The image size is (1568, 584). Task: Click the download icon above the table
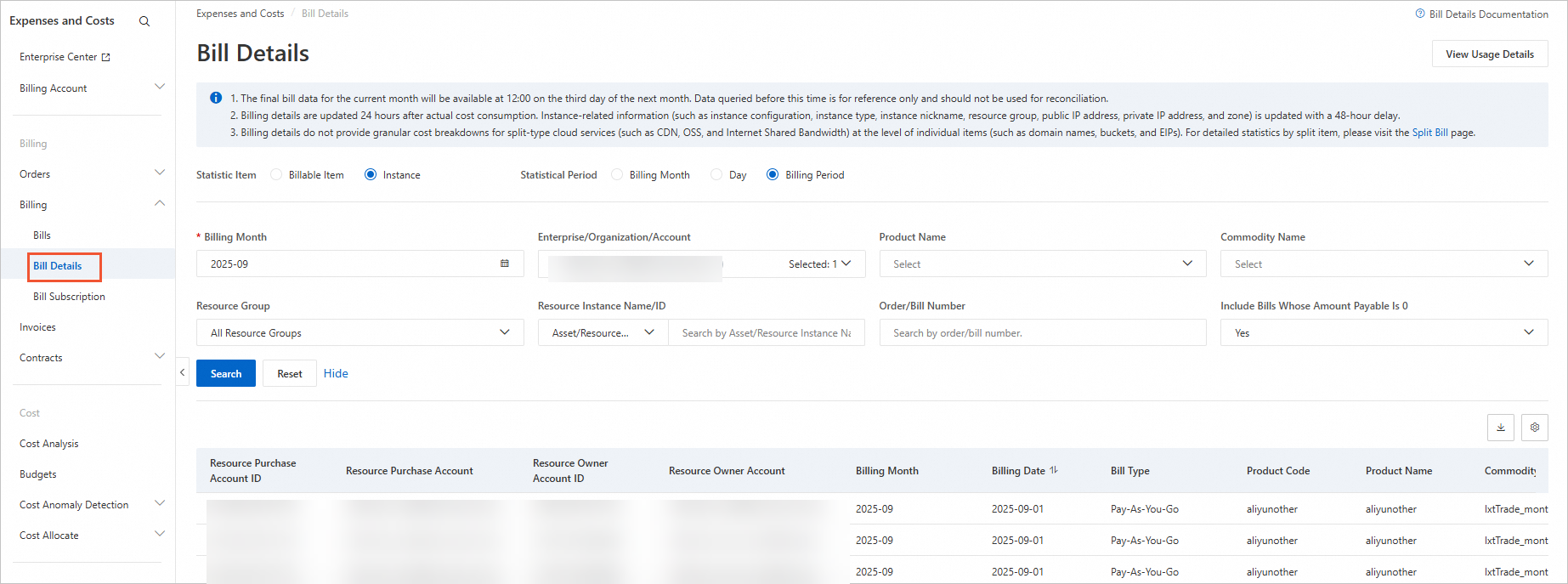tap(1501, 428)
